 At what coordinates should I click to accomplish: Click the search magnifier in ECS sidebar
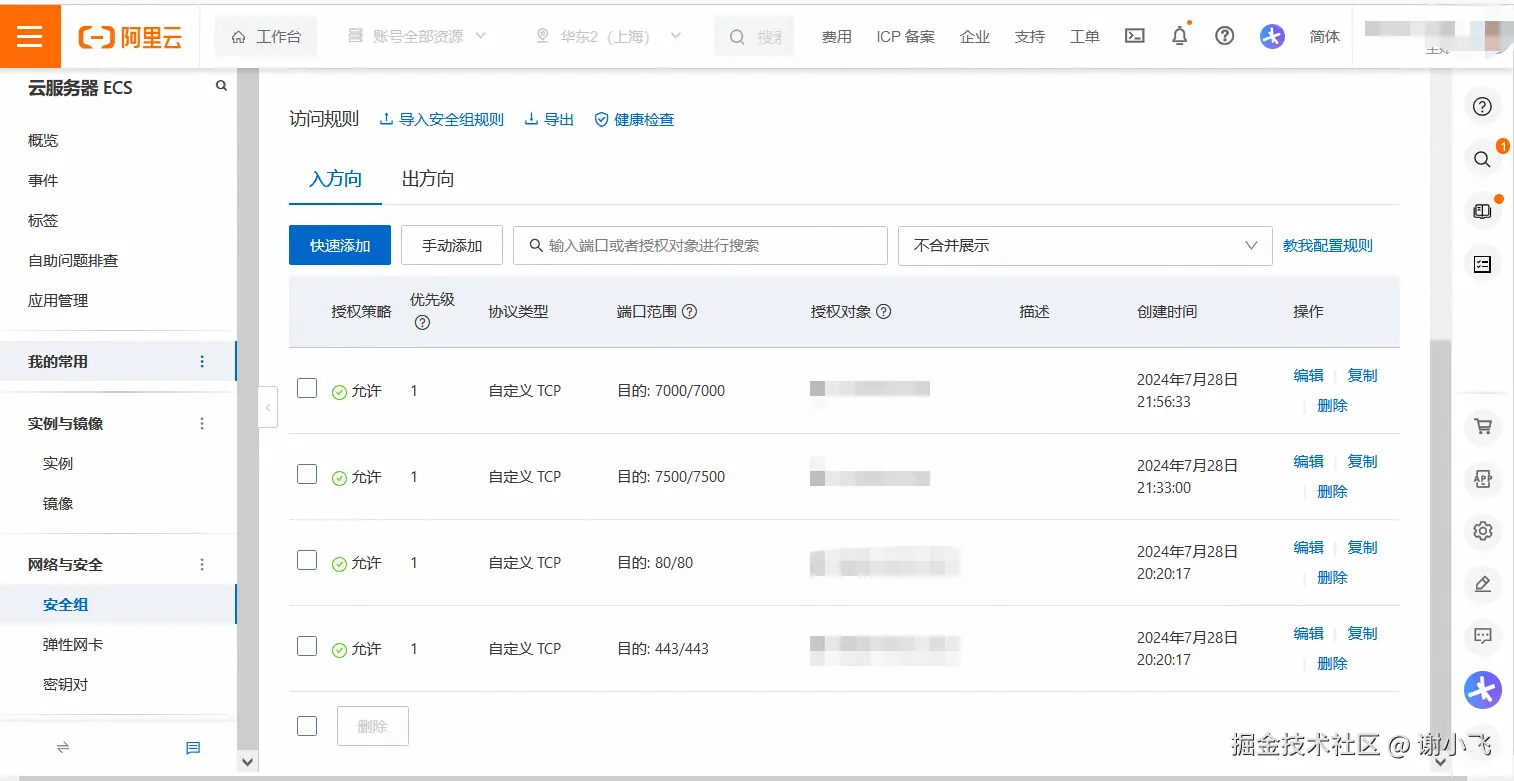click(222, 87)
